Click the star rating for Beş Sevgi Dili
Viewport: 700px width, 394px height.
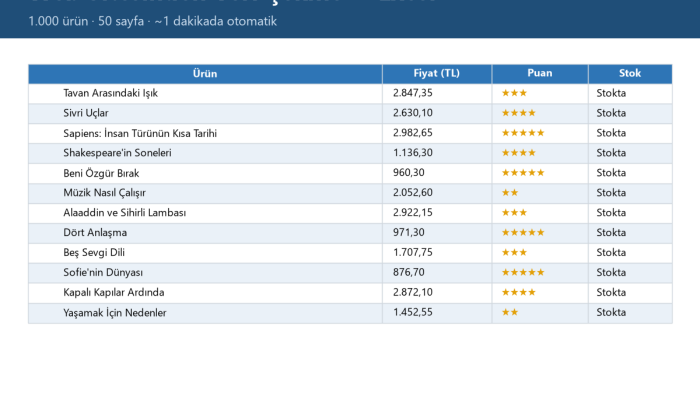(514, 253)
